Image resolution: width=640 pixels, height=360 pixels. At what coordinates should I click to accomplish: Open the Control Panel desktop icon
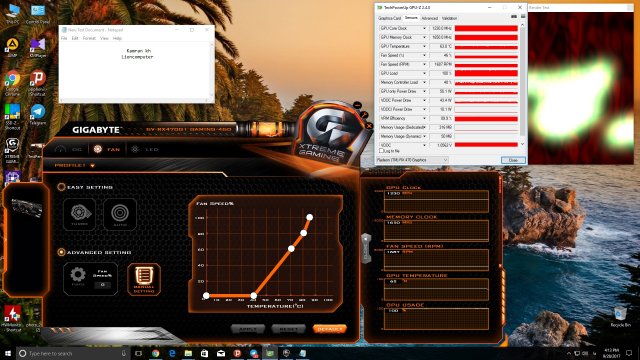(x=38, y=13)
